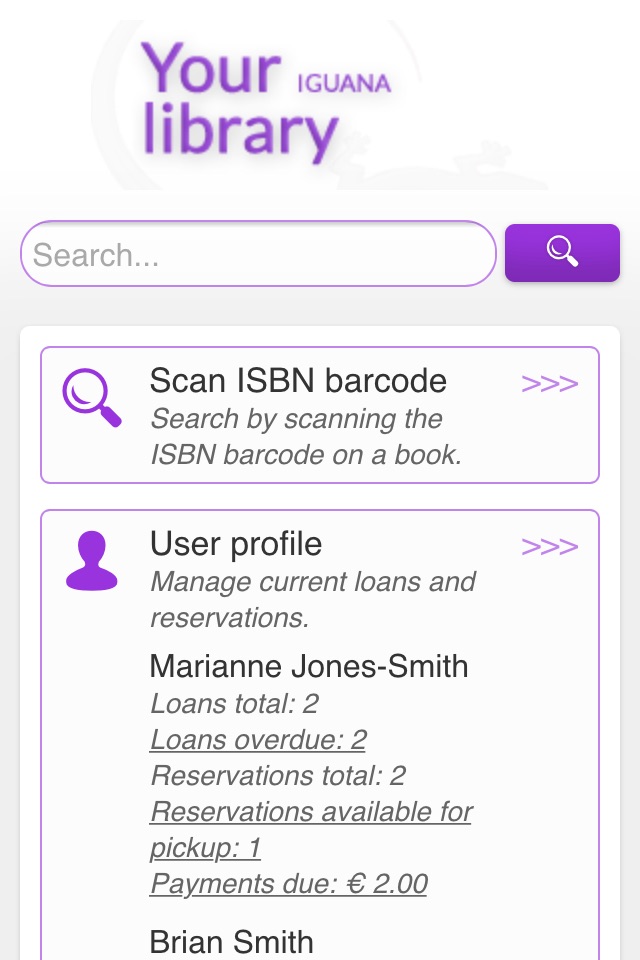Open Payments due: € 2.00 link
This screenshot has width=640, height=960.
pyautogui.click(x=288, y=883)
